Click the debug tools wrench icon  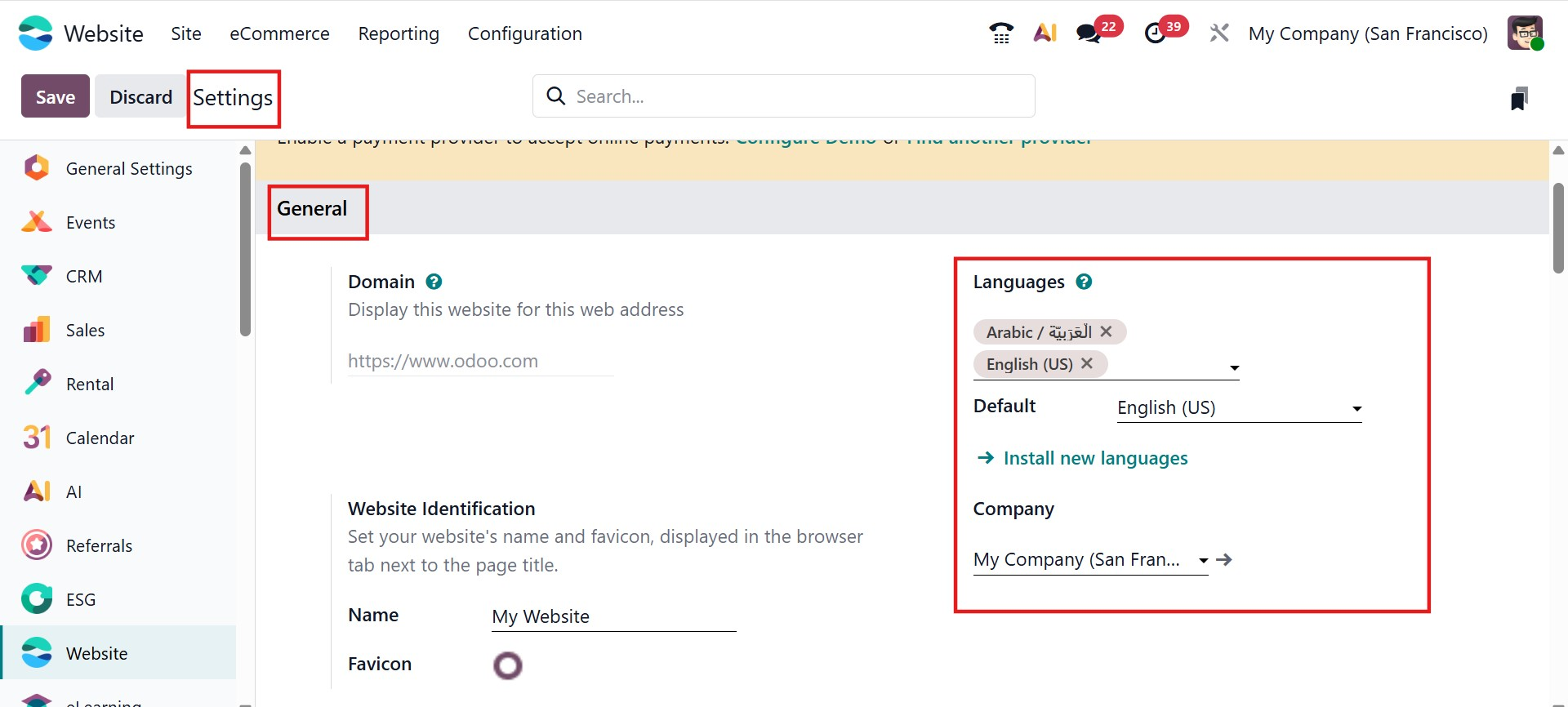click(x=1219, y=33)
